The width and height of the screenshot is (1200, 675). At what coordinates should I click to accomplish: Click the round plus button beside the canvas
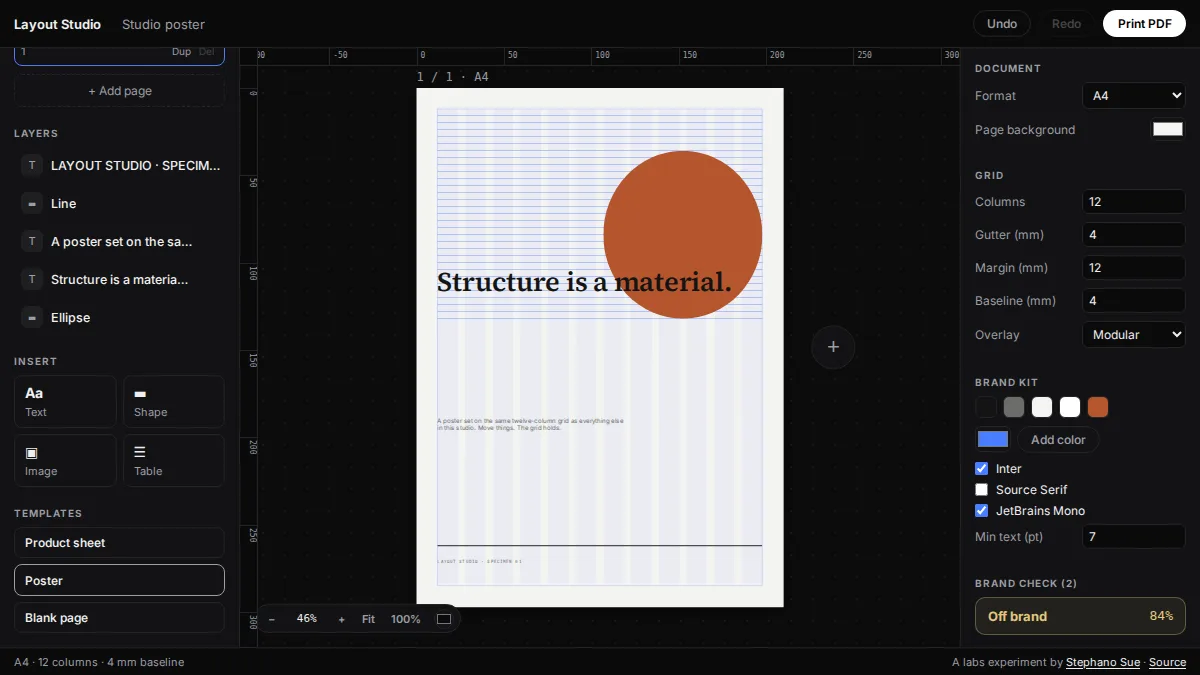point(833,347)
